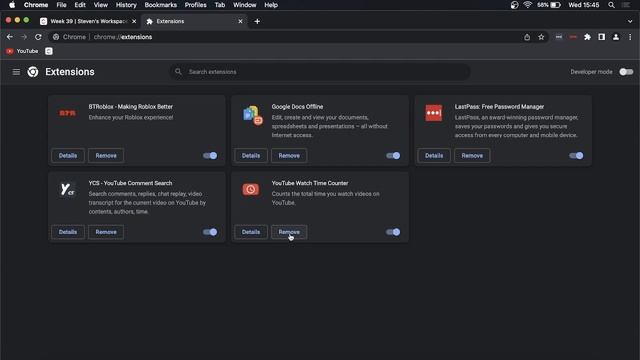Image resolution: width=640 pixels, height=360 pixels.
Task: Reload the extensions page
Action: point(38,37)
